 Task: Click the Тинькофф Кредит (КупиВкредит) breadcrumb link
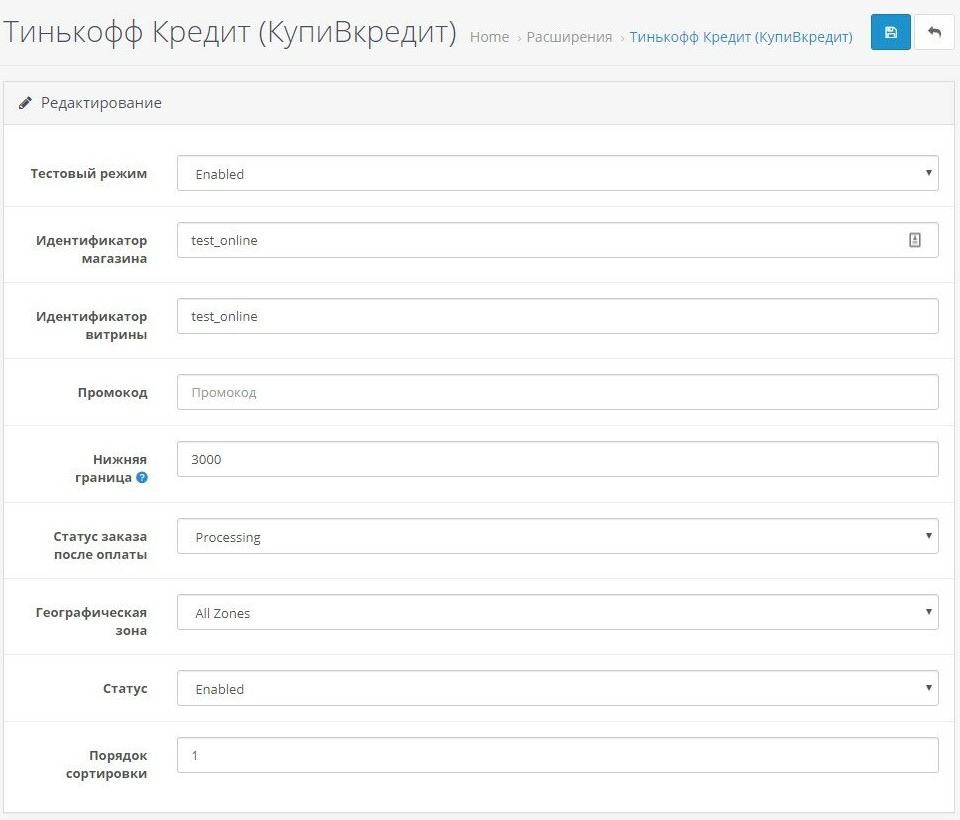[x=741, y=37]
